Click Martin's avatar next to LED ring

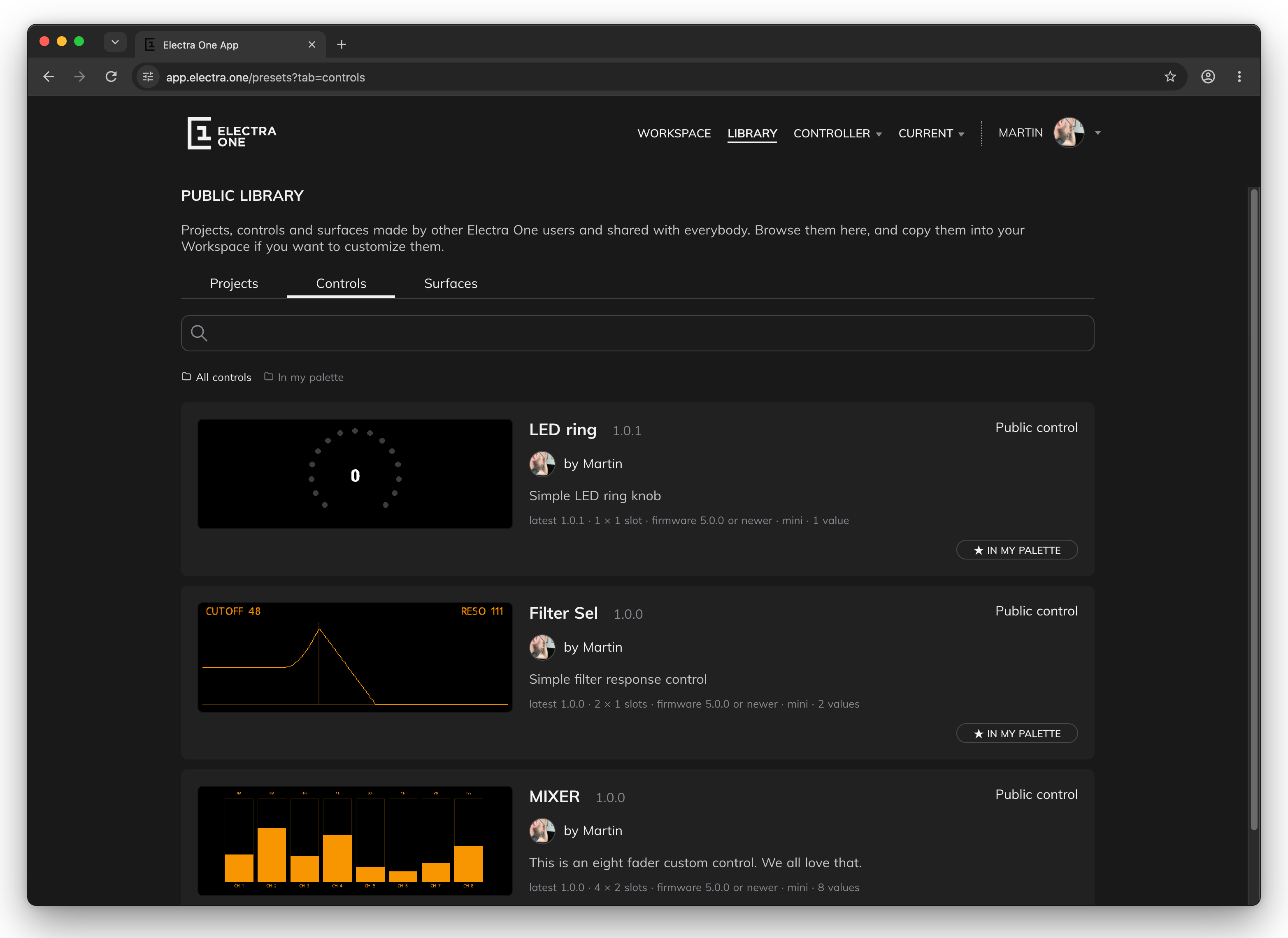(x=542, y=464)
